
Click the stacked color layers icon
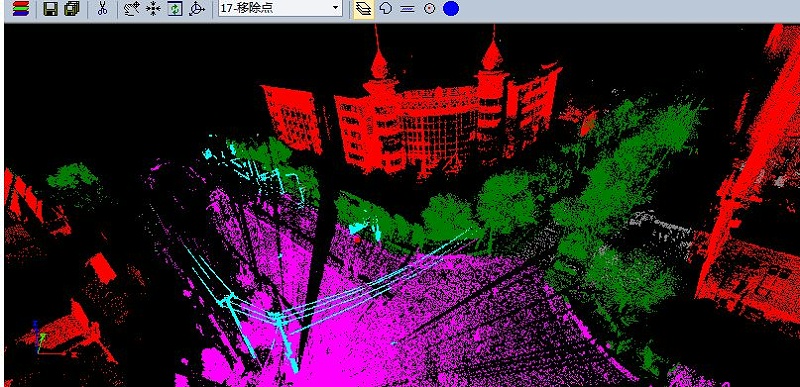click(21, 9)
